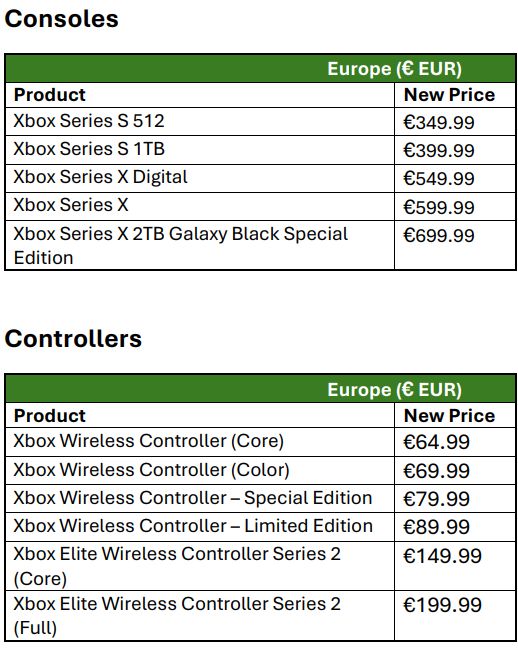Click New Price column header in Controllers table
The image size is (518, 649).
pyautogui.click(x=449, y=416)
